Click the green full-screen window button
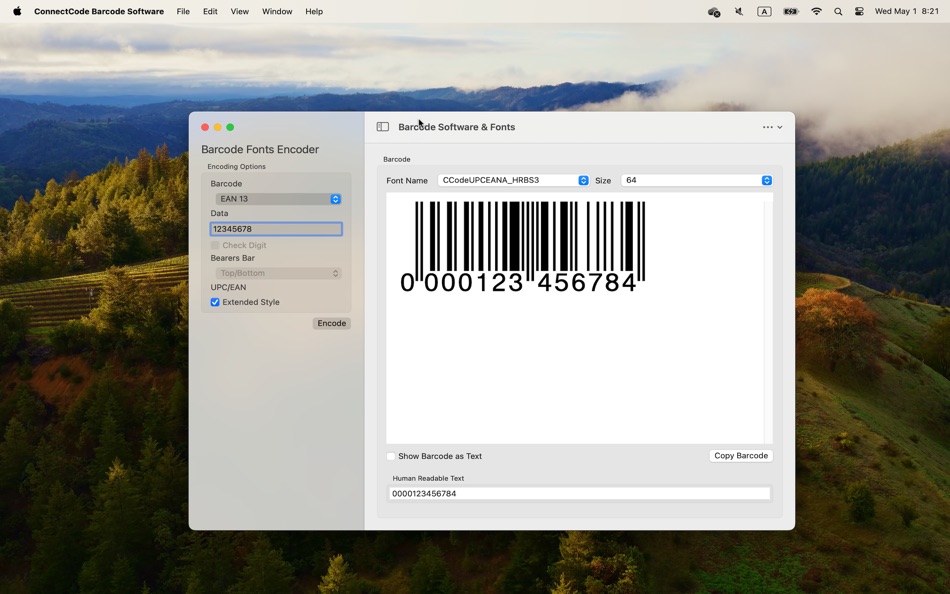This screenshot has width=950, height=594. (230, 127)
